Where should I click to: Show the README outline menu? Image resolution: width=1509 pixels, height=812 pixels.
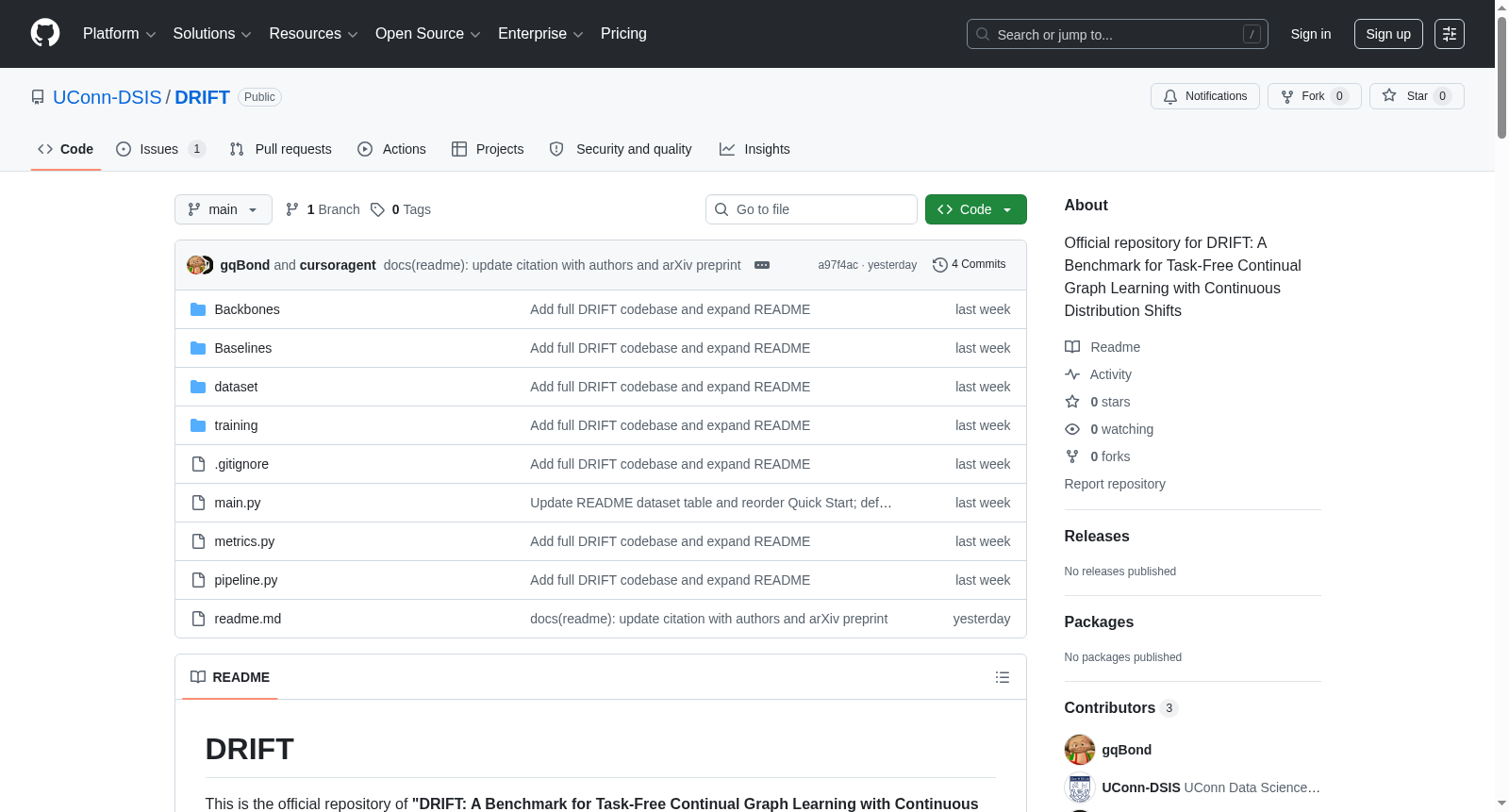point(1003,677)
